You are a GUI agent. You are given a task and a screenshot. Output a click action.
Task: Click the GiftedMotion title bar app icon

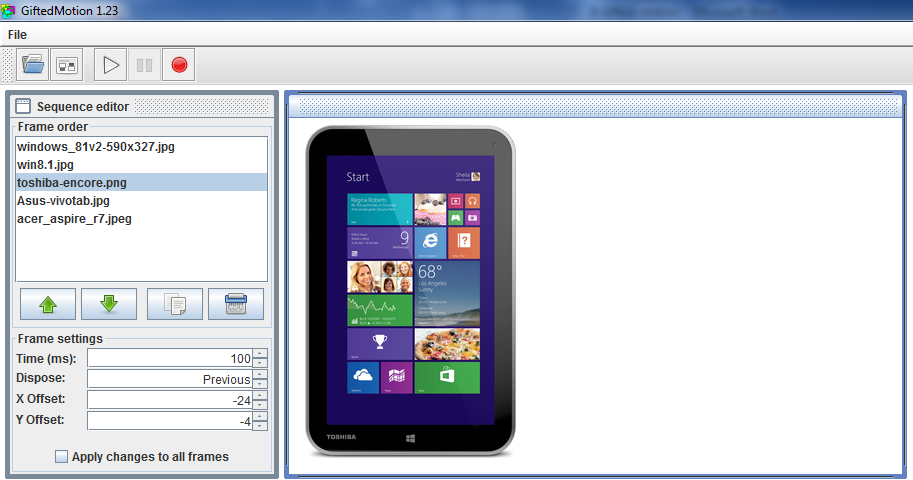point(8,10)
